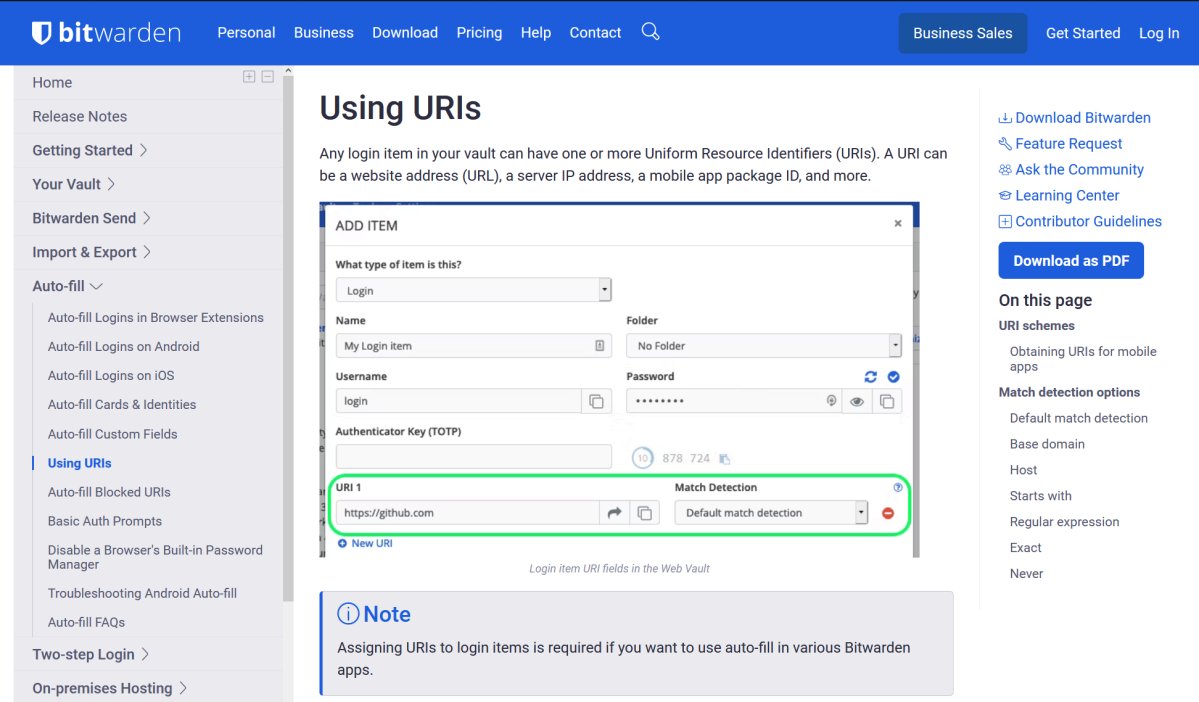
Task: Click the Bitwarden shield logo
Action: click(x=41, y=33)
